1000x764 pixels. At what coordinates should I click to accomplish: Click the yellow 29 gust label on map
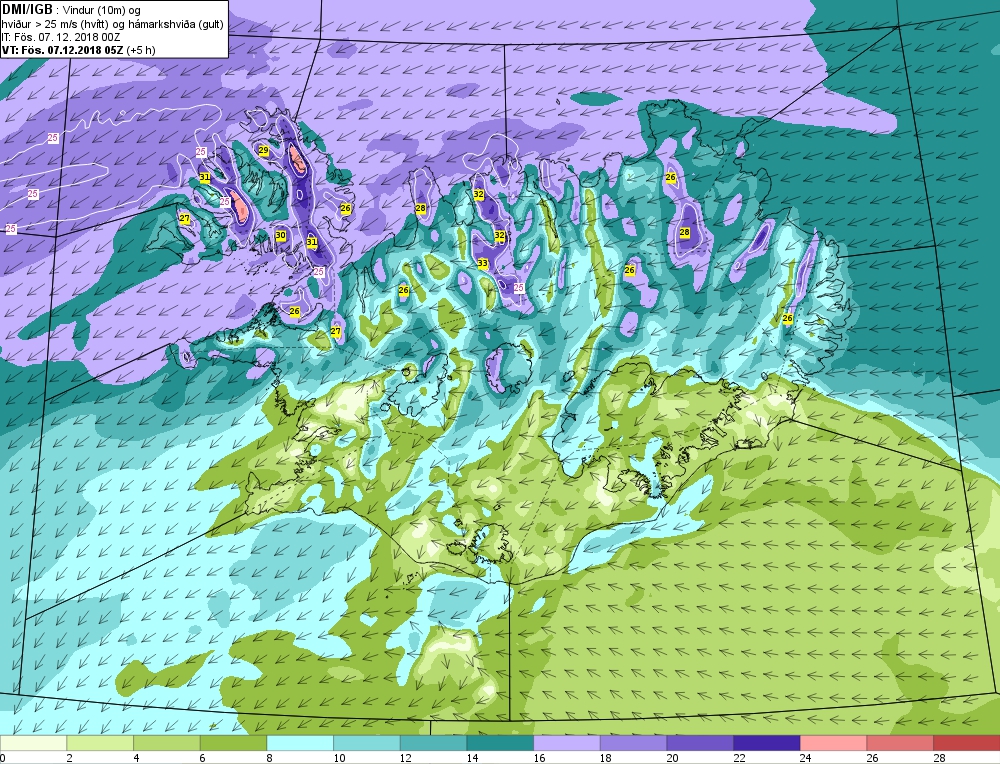(263, 151)
